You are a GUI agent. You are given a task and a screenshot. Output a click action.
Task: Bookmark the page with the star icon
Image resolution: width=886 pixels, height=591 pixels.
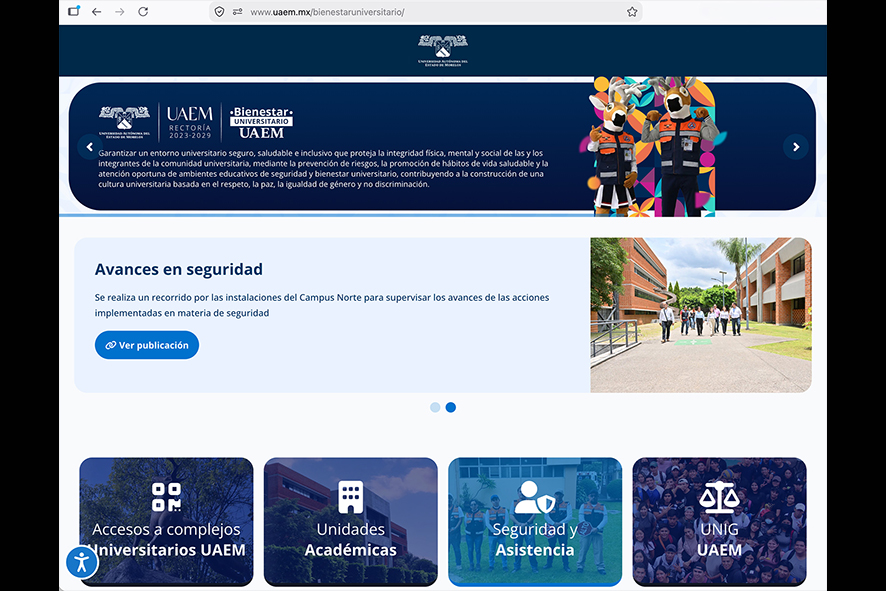[x=632, y=12]
